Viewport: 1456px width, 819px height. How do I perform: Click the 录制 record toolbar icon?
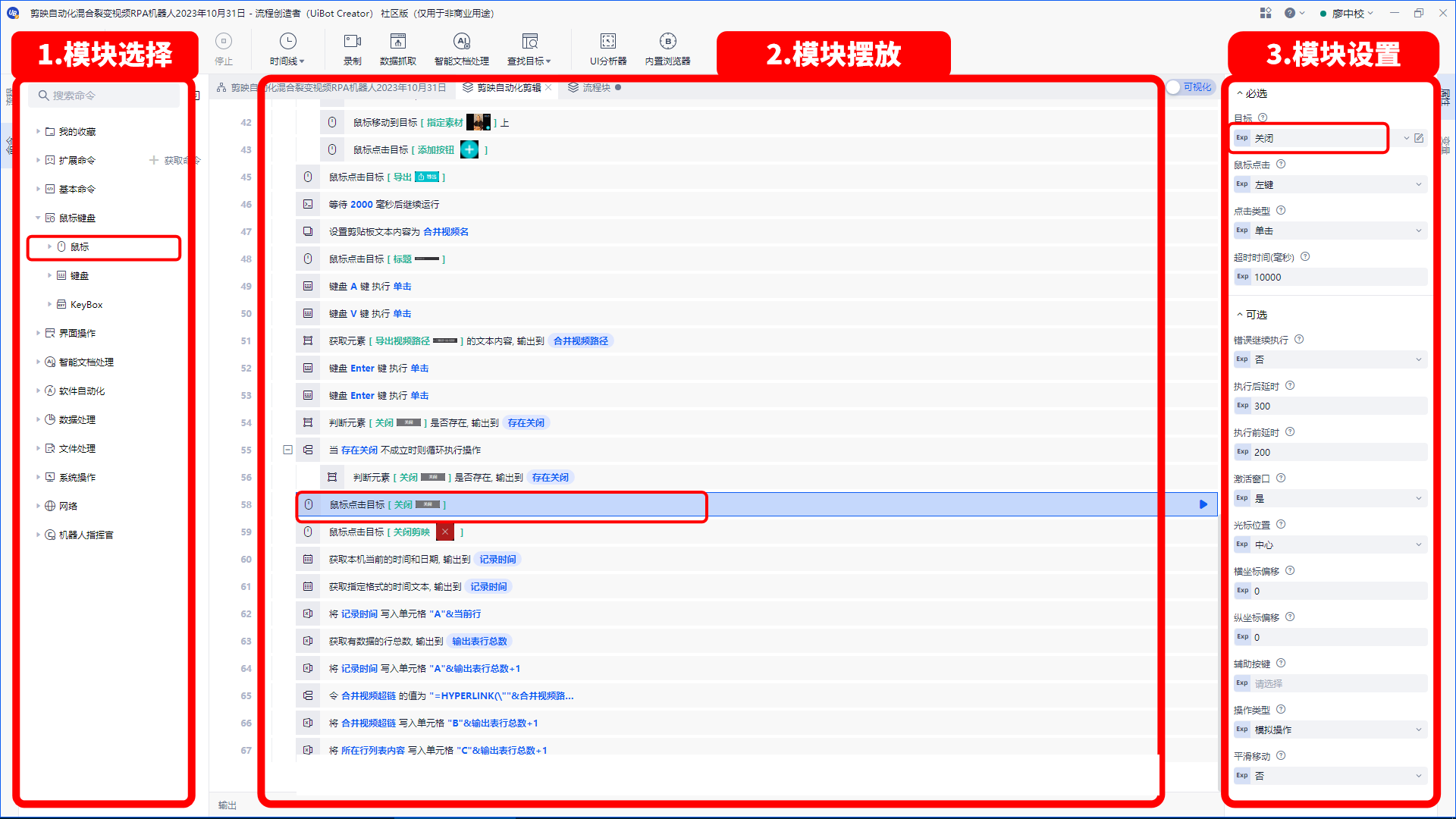click(353, 49)
